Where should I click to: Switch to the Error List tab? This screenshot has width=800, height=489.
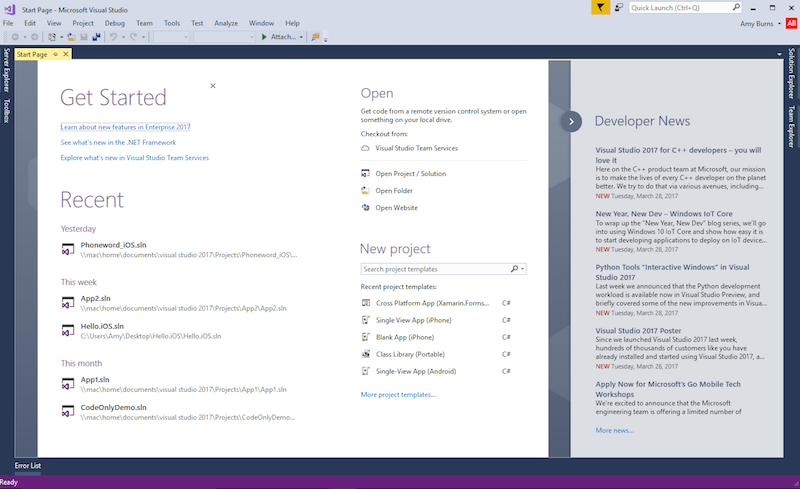point(28,466)
